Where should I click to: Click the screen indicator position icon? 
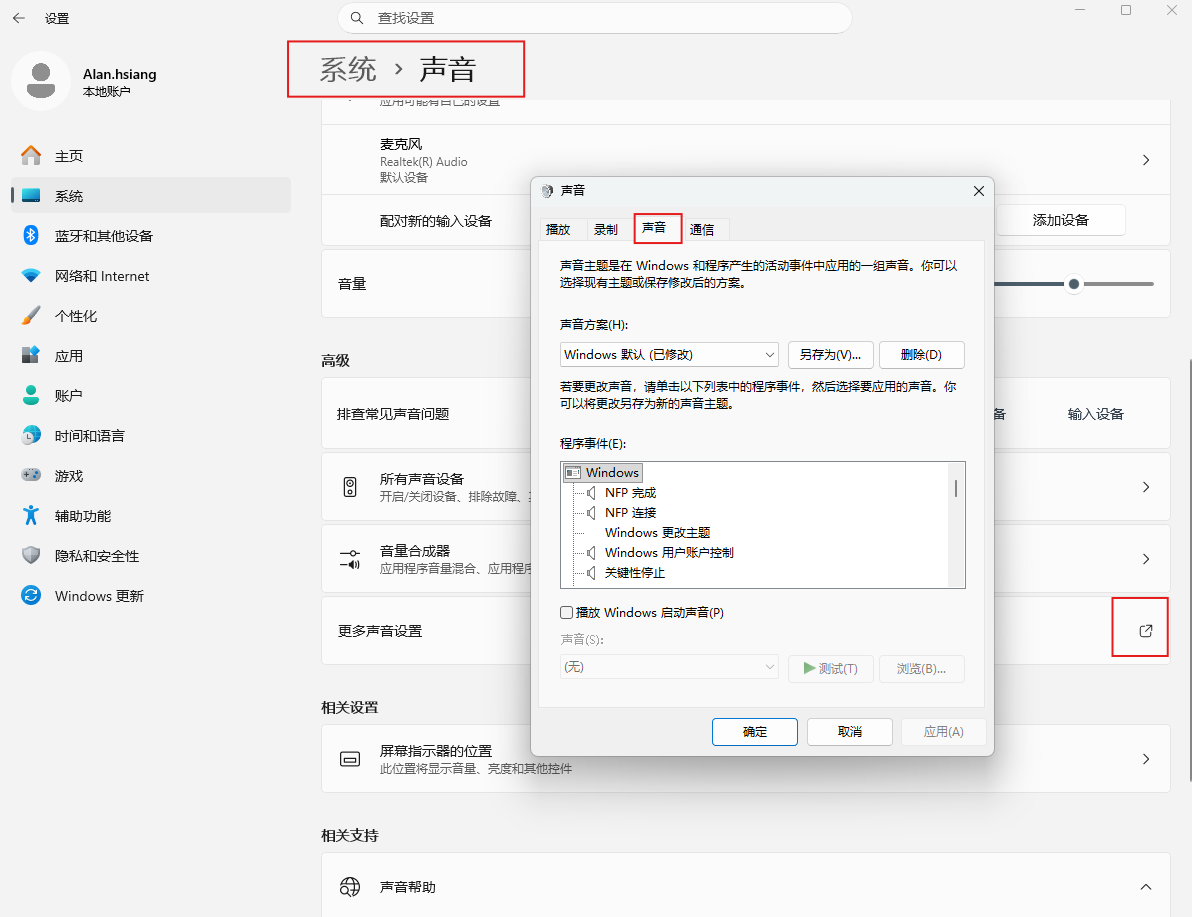tap(350, 759)
